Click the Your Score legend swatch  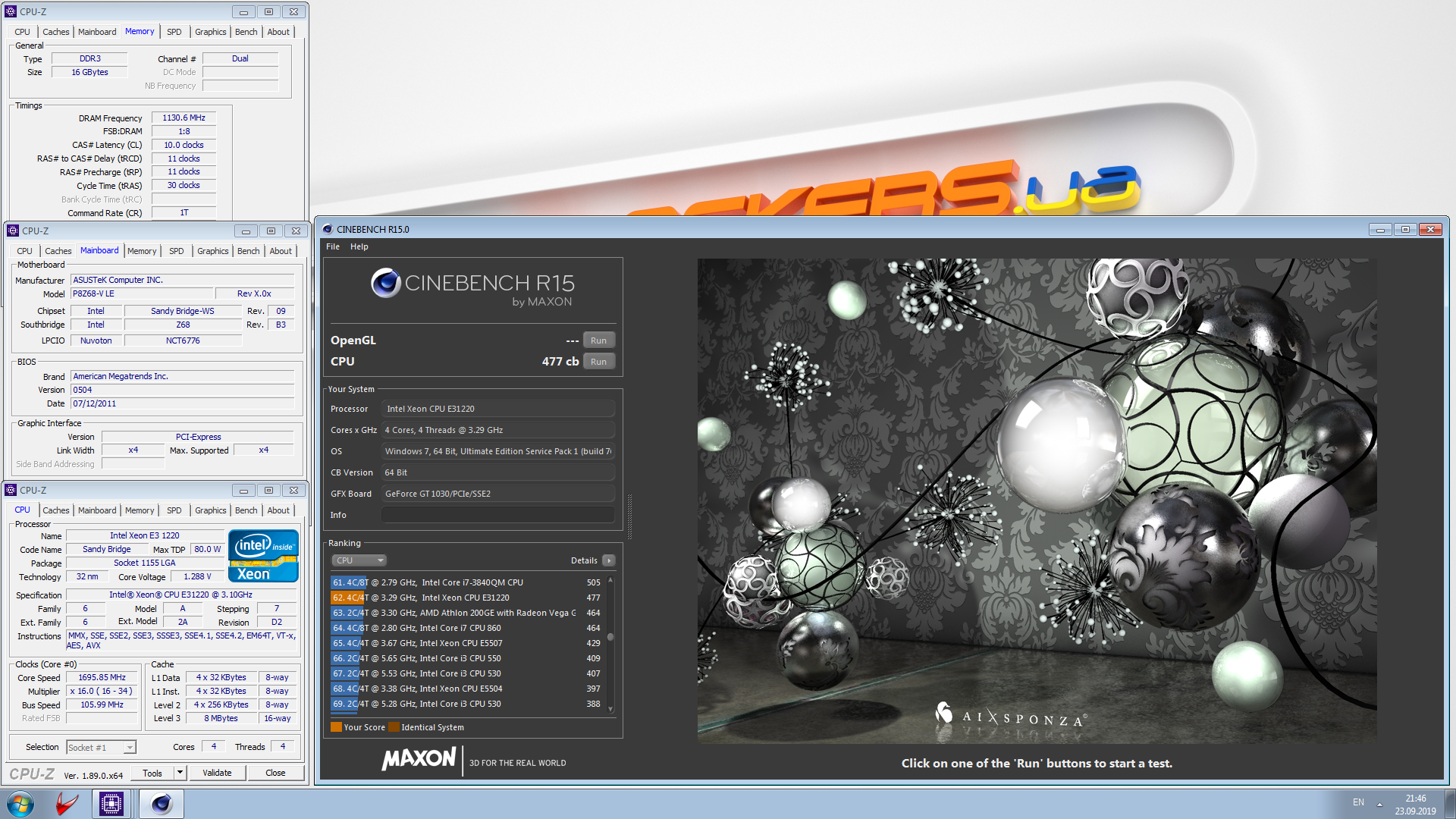tap(336, 727)
